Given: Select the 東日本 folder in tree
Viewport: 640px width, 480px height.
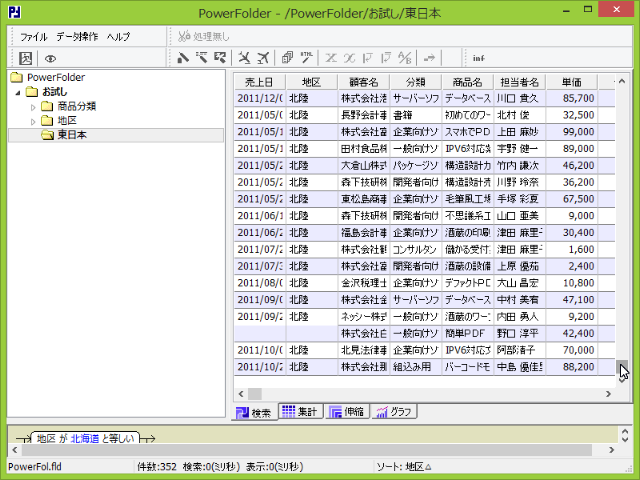Looking at the screenshot, I should tap(64, 135).
